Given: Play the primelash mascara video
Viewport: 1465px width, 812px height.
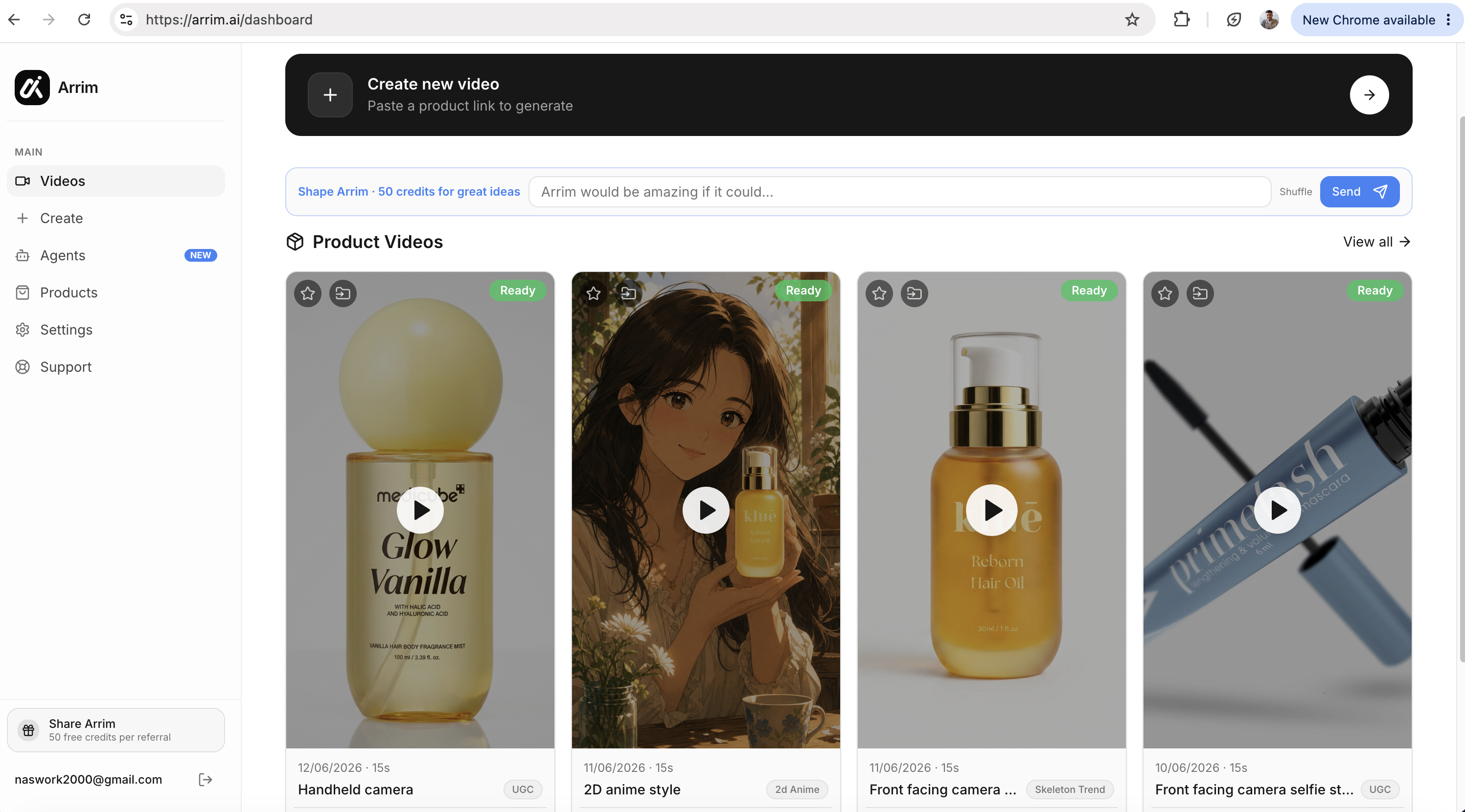Looking at the screenshot, I should pyautogui.click(x=1277, y=510).
